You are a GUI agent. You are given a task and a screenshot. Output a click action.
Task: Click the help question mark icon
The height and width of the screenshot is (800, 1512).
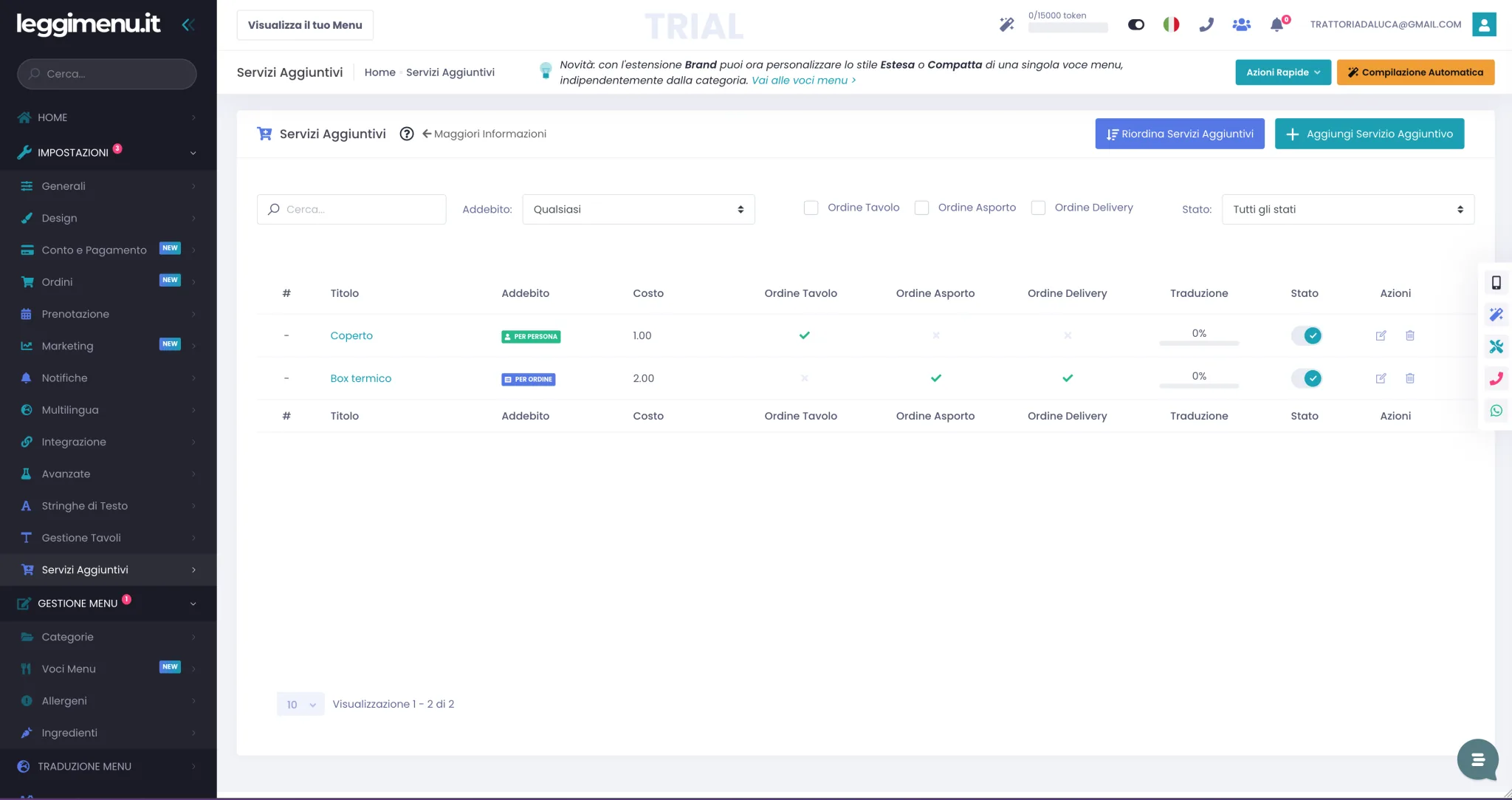pos(406,134)
